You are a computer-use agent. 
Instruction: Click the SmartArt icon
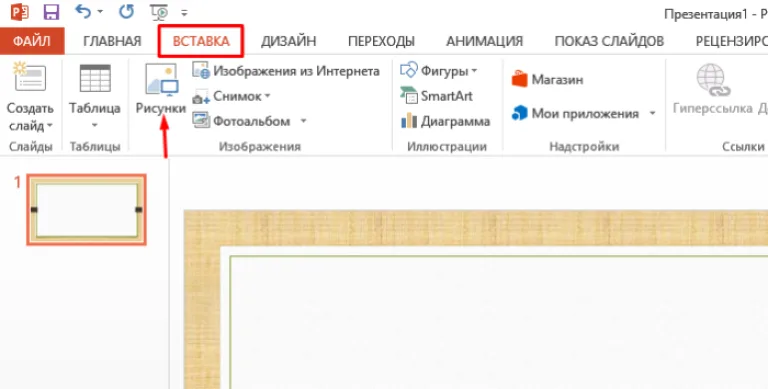coord(409,95)
